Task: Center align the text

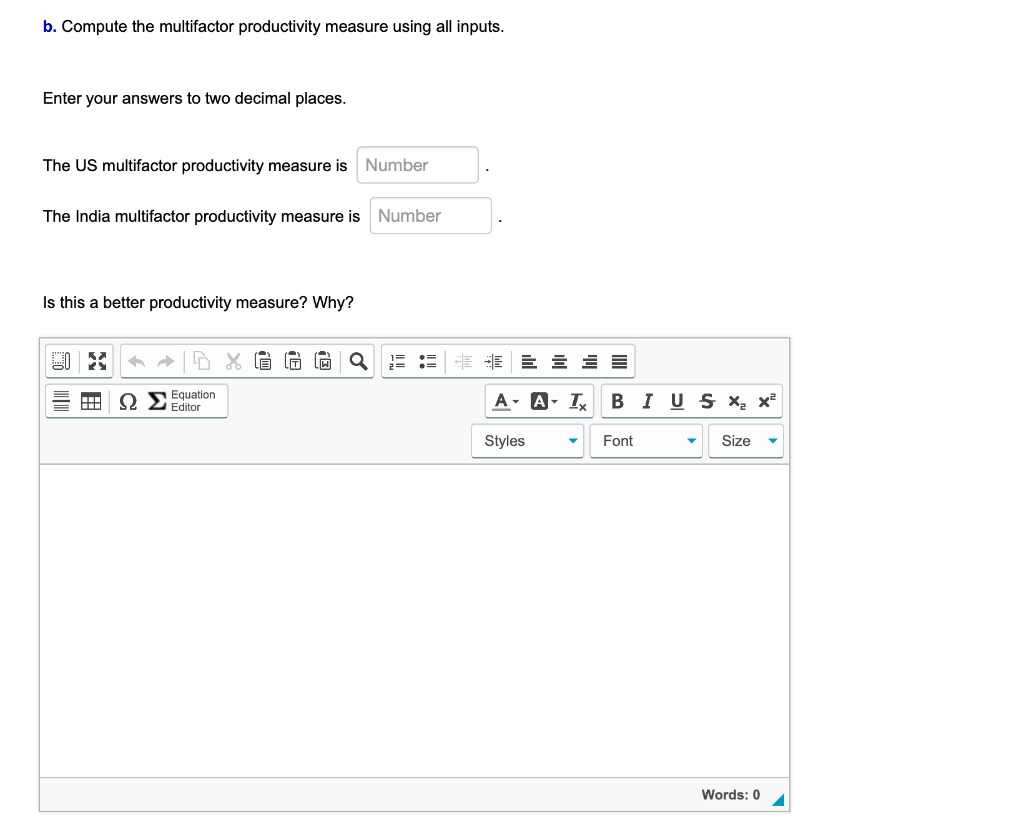Action: [560, 361]
